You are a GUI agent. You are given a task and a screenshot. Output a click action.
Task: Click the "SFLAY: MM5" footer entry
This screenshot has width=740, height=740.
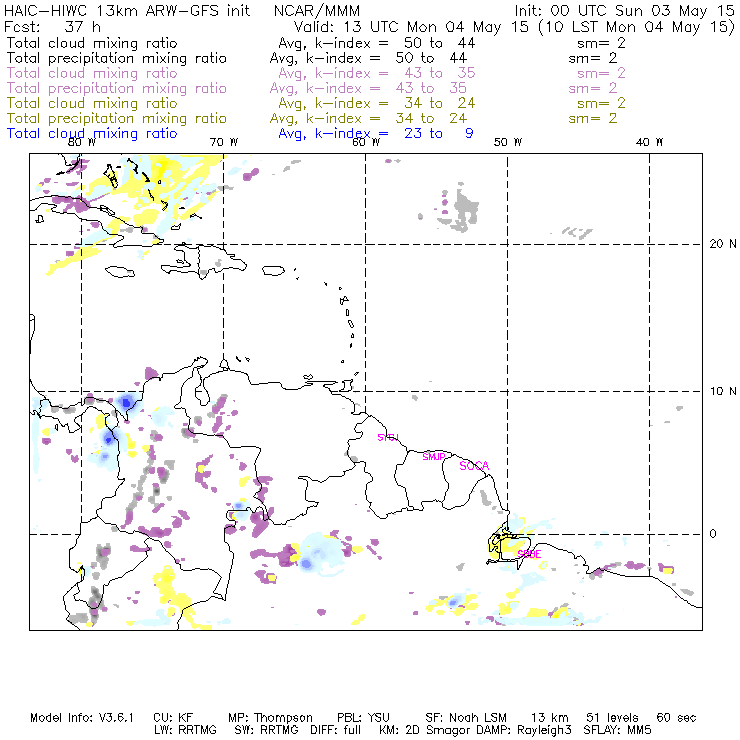pos(617,730)
